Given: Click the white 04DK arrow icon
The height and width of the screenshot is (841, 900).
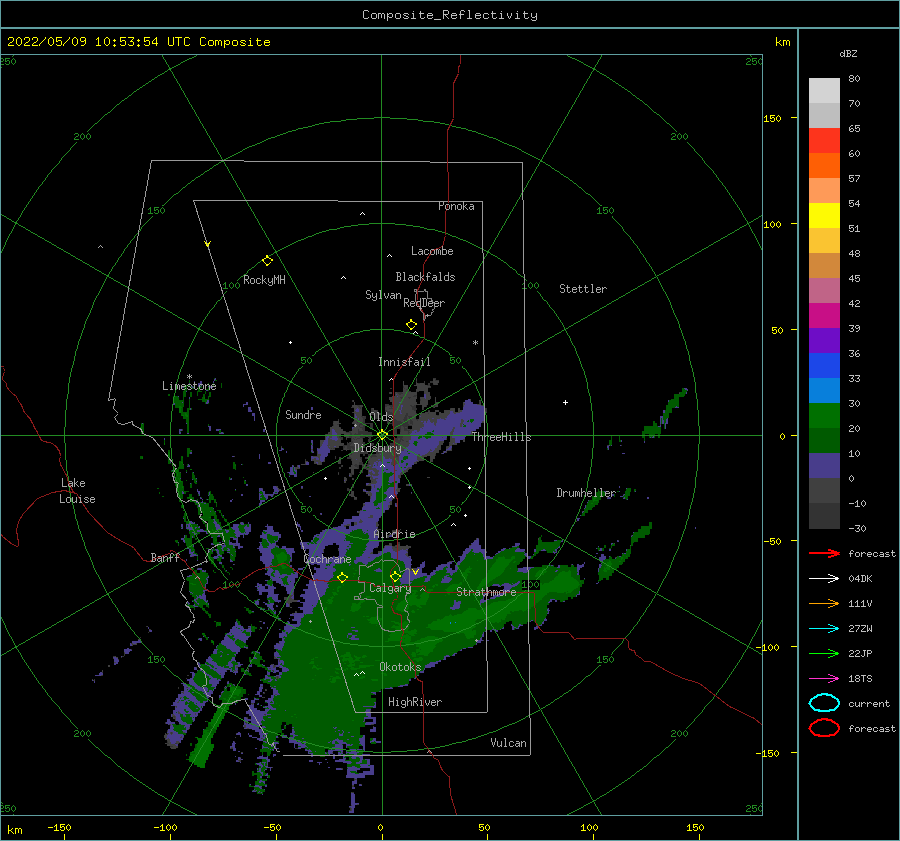Looking at the screenshot, I should 824,579.
